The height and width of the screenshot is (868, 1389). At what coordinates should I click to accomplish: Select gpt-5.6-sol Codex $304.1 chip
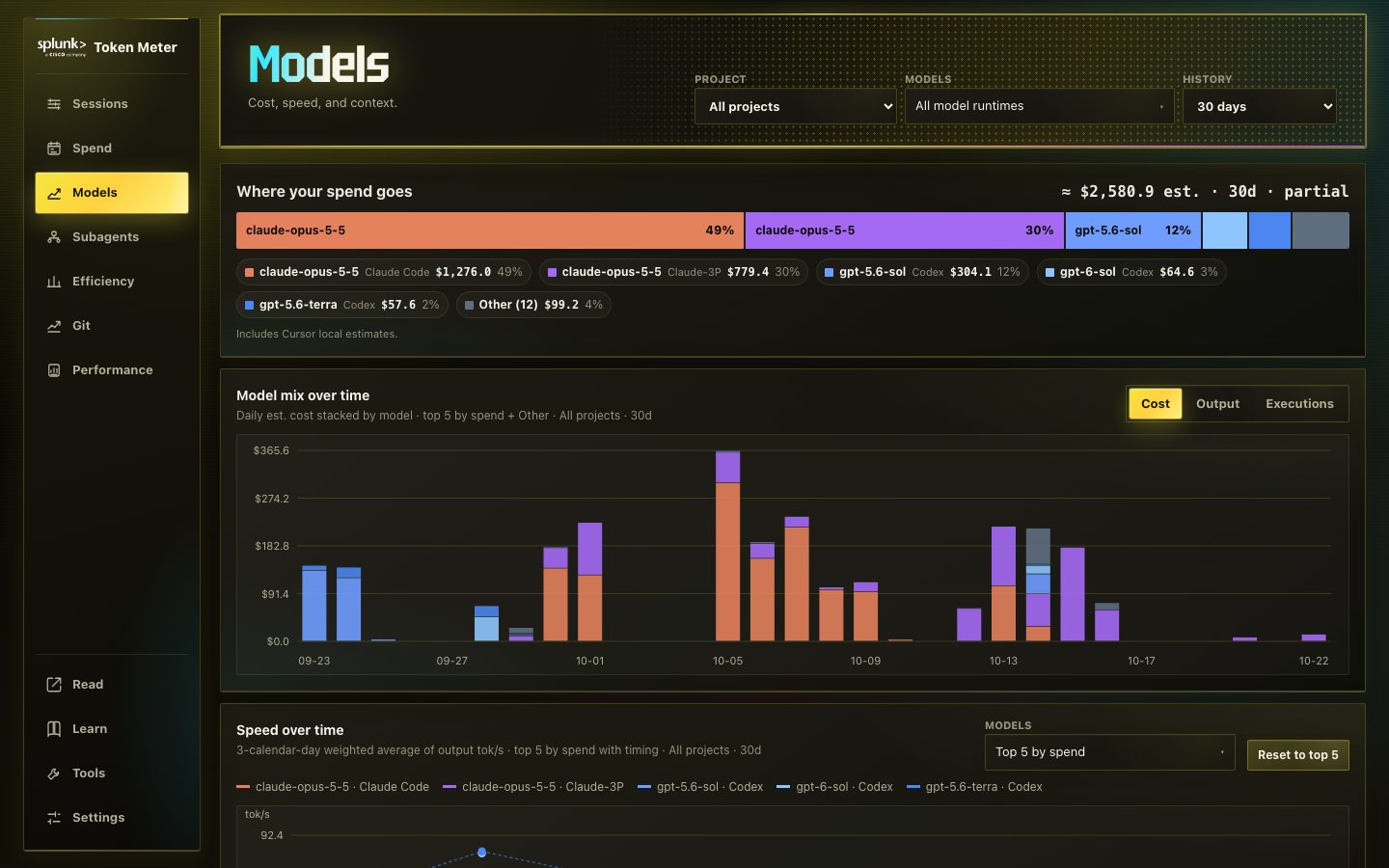922,272
